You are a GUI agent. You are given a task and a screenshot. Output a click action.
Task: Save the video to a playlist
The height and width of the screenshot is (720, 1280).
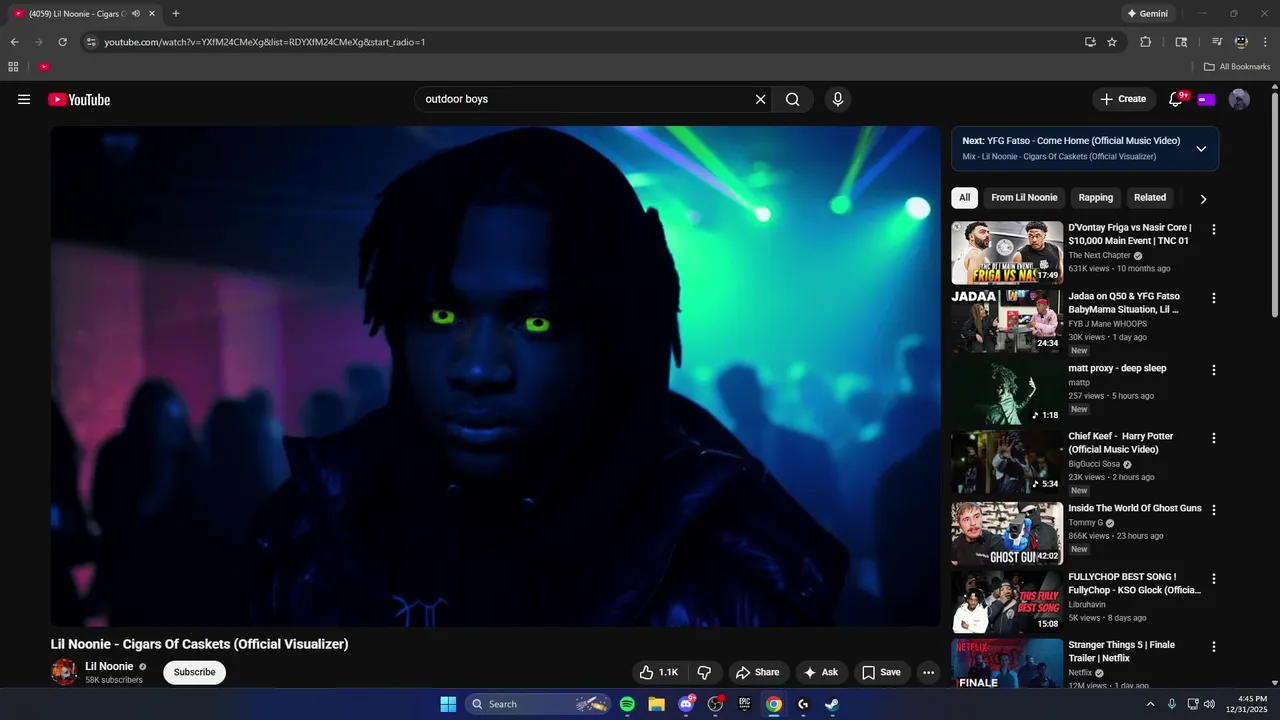[x=881, y=672]
